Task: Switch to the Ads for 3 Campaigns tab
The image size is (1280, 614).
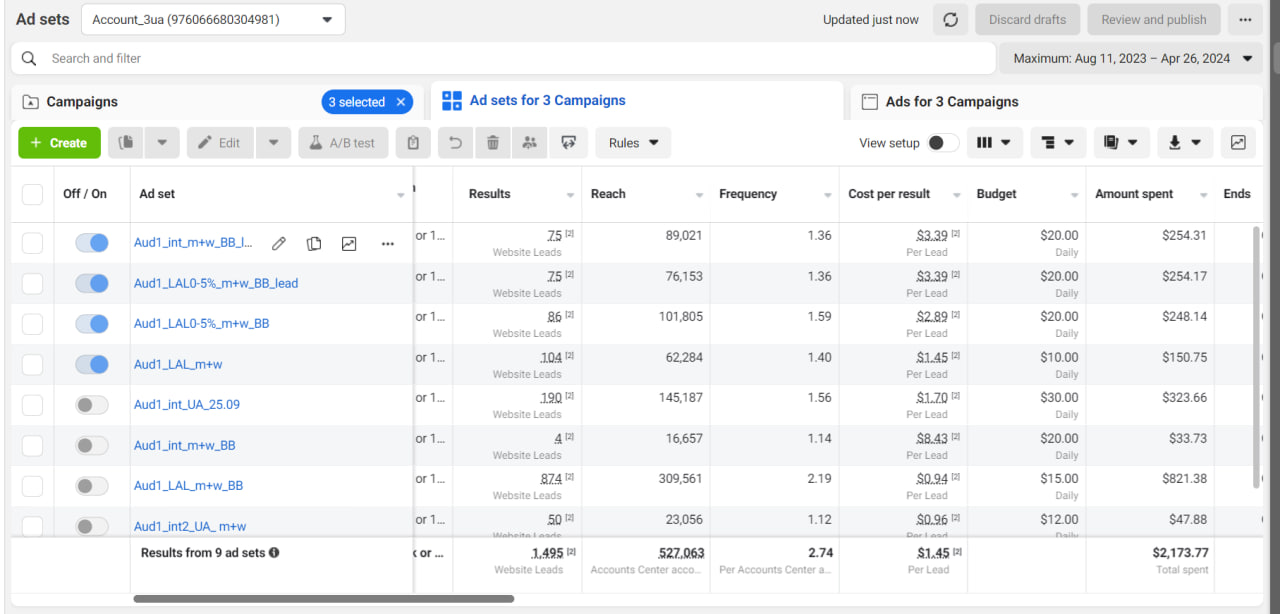Action: tap(1056, 102)
